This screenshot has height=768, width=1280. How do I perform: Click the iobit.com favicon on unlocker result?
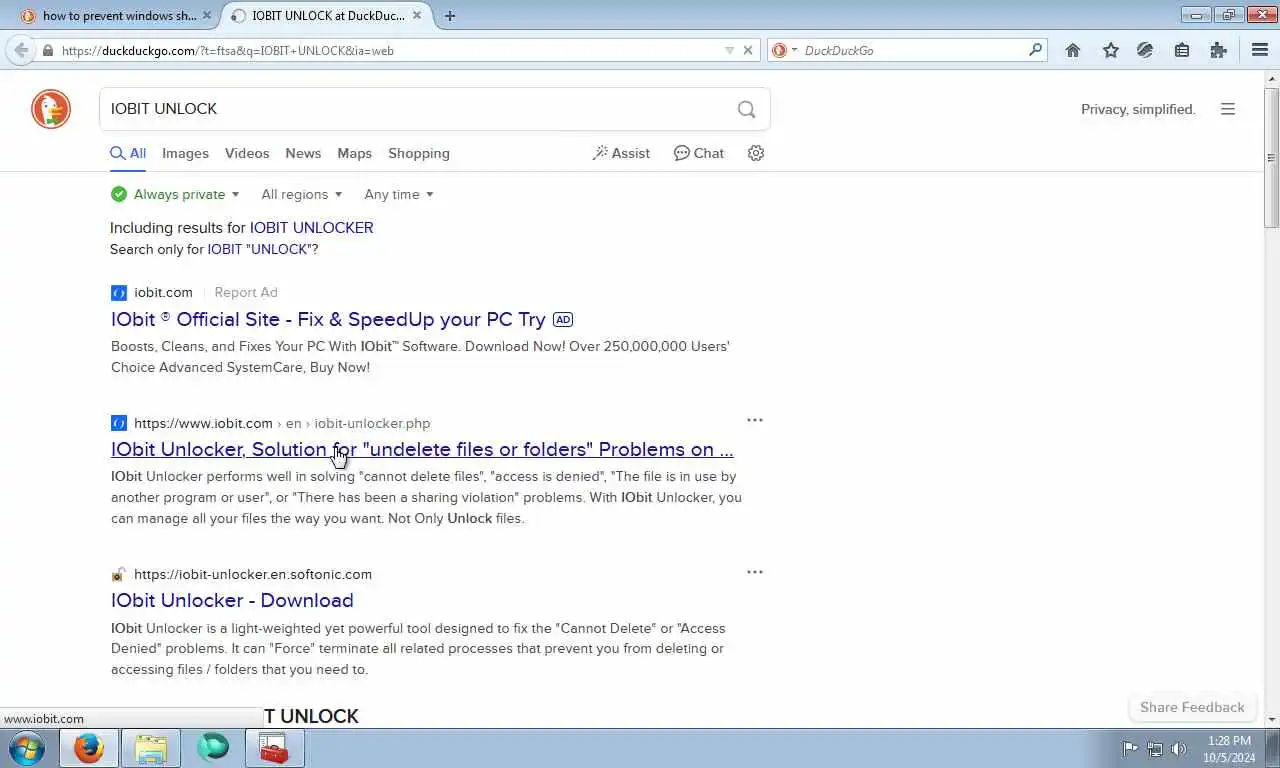pos(119,423)
